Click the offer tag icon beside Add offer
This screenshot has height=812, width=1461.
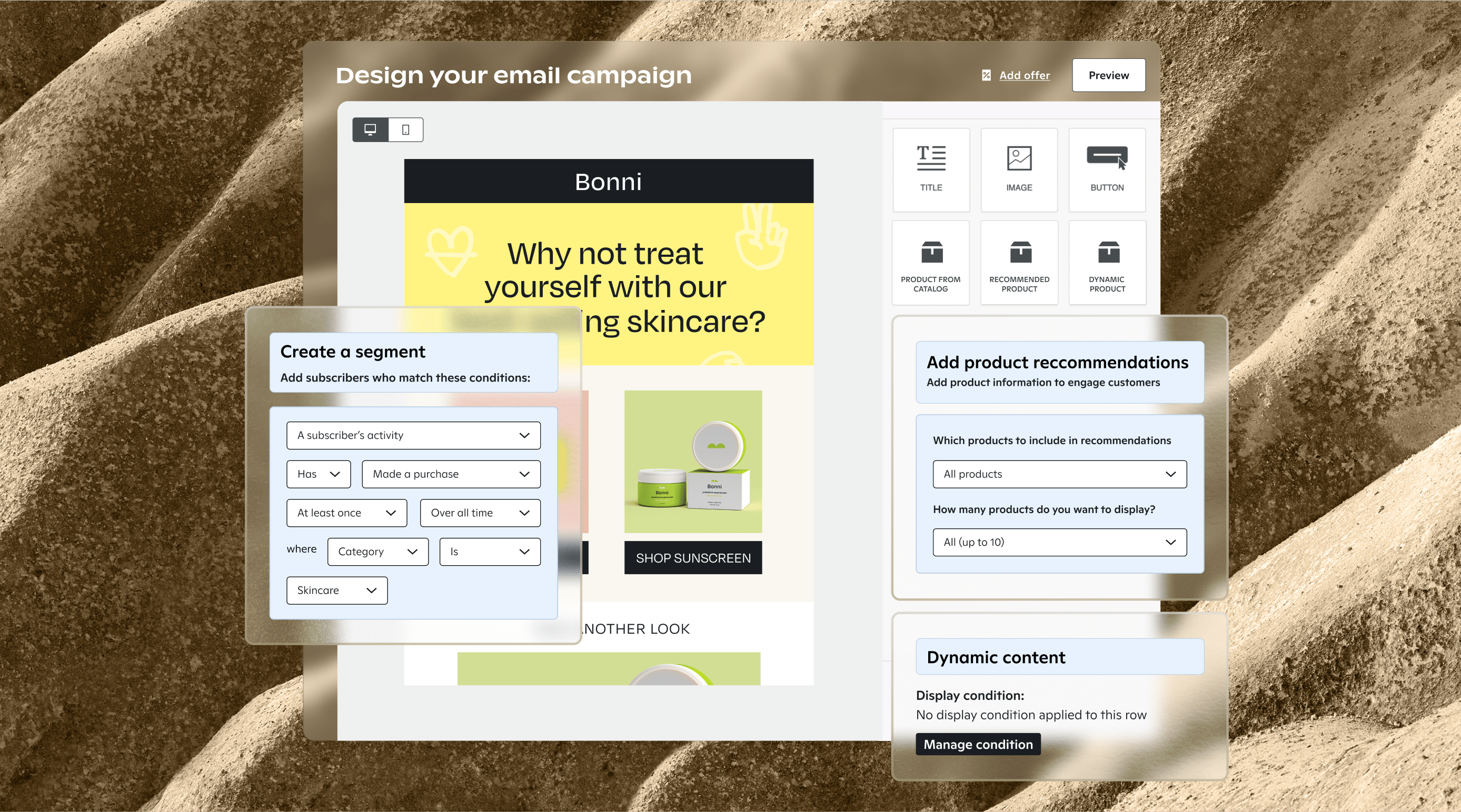click(x=986, y=75)
